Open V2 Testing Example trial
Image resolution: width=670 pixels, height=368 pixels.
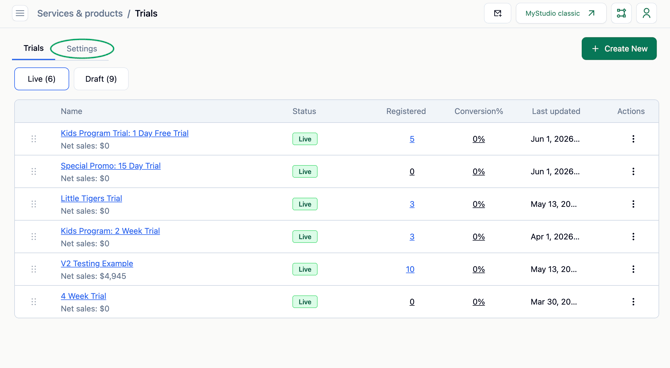click(x=97, y=264)
